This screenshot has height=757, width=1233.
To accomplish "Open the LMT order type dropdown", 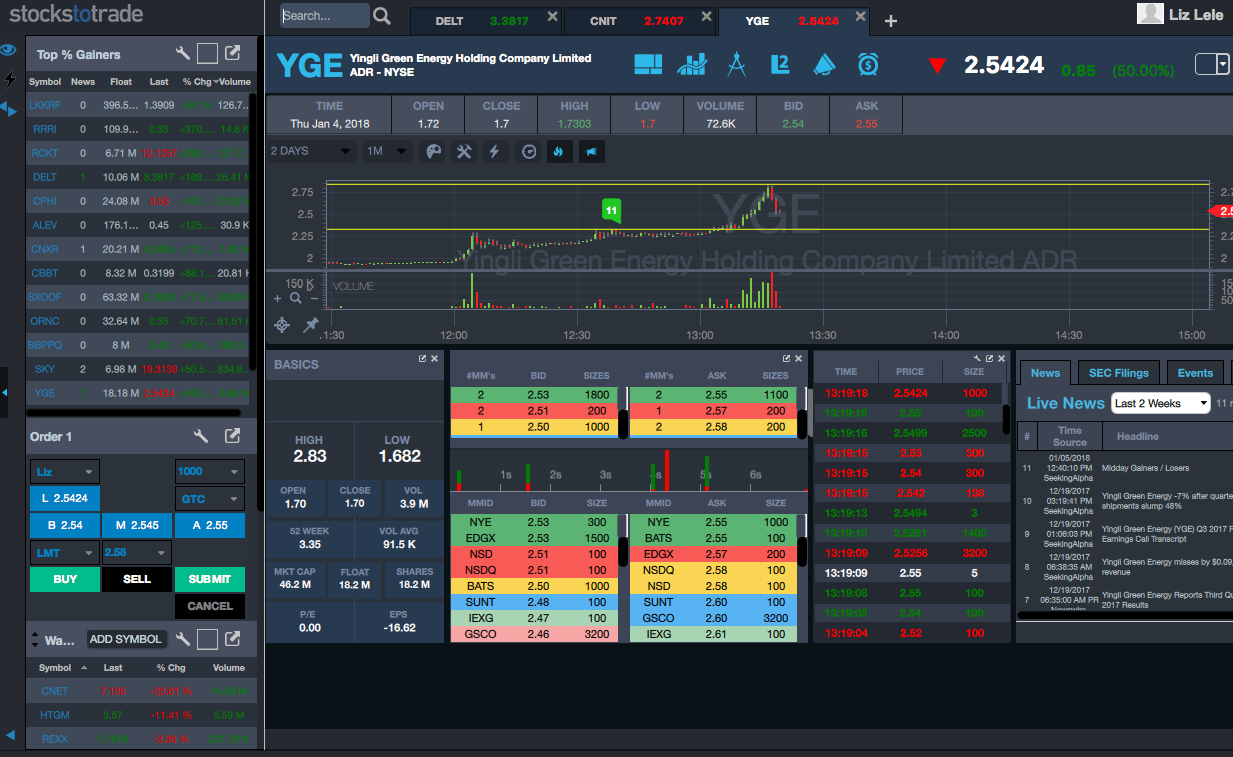I will tap(65, 552).
